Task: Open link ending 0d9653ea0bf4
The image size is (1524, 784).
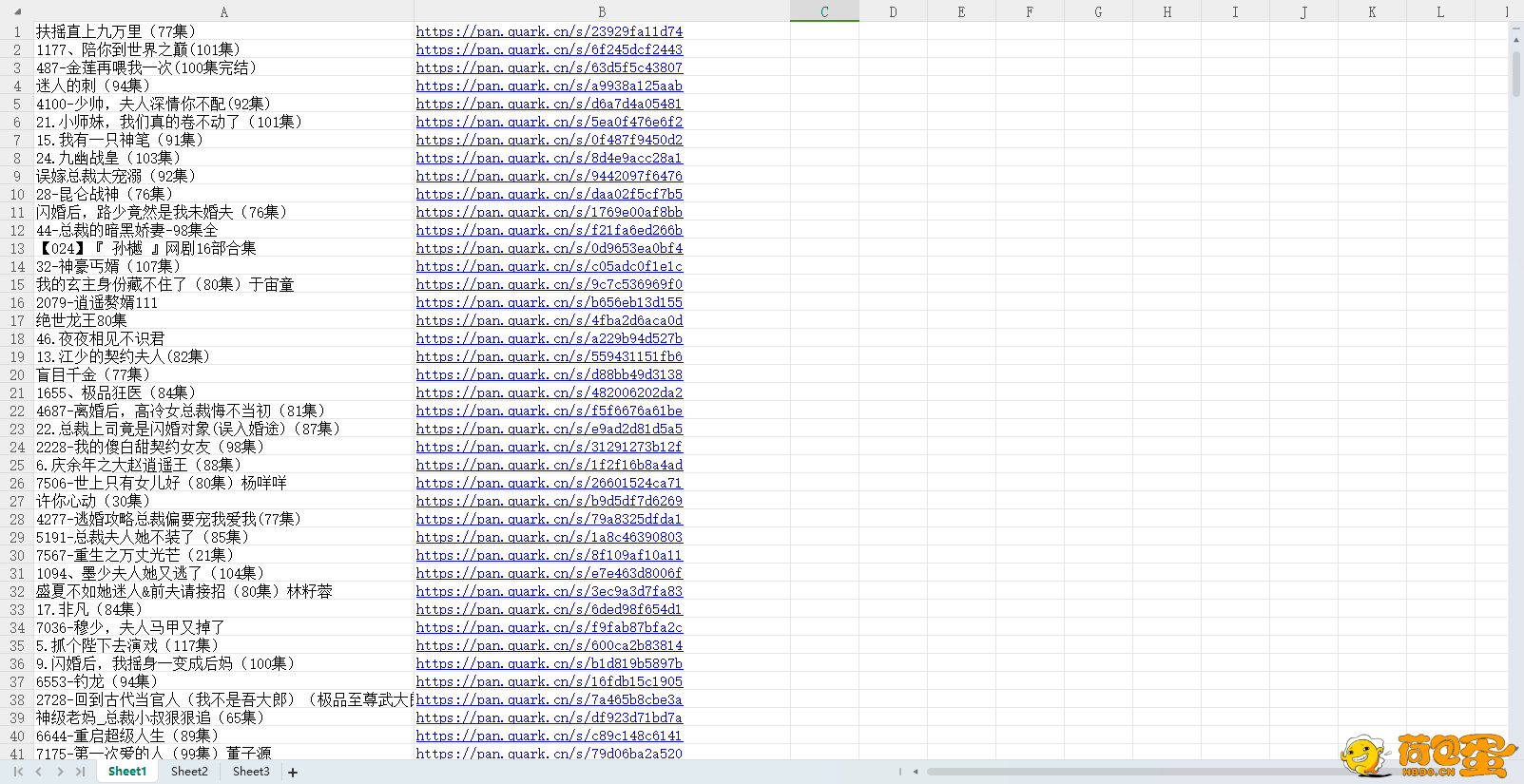Action: [x=550, y=248]
